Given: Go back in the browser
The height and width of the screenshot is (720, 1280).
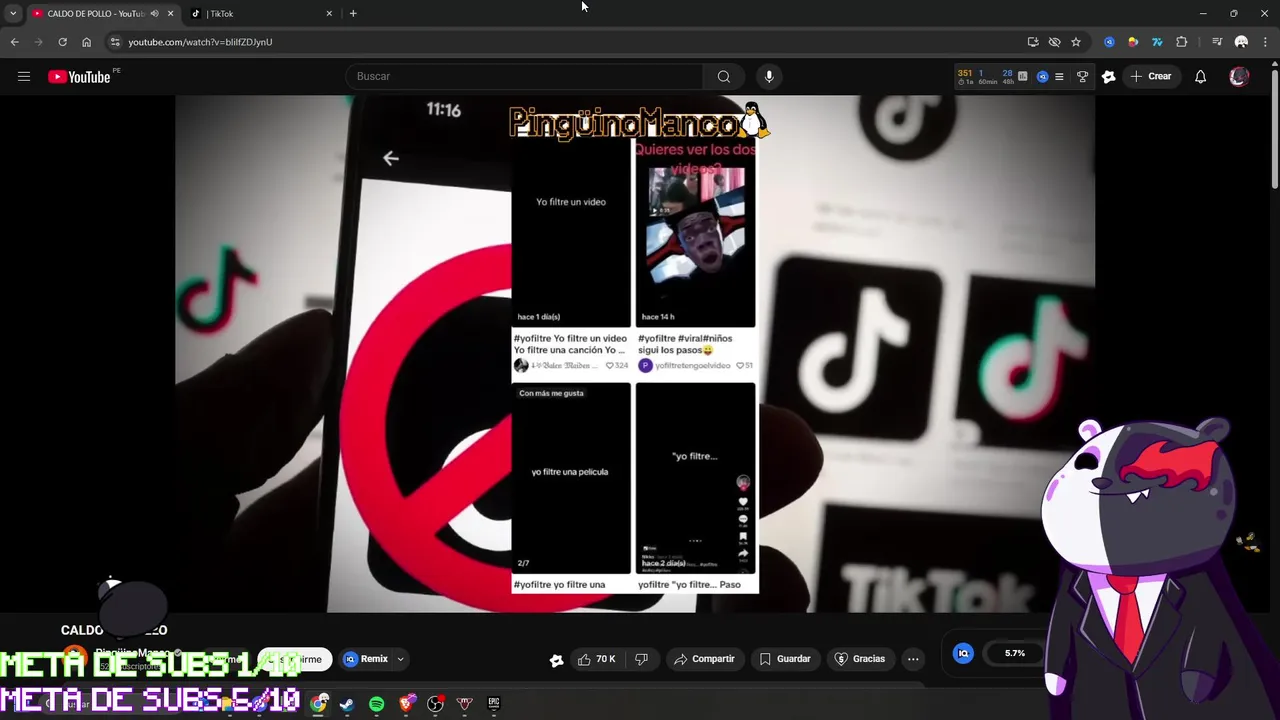Looking at the screenshot, I should point(14,42).
